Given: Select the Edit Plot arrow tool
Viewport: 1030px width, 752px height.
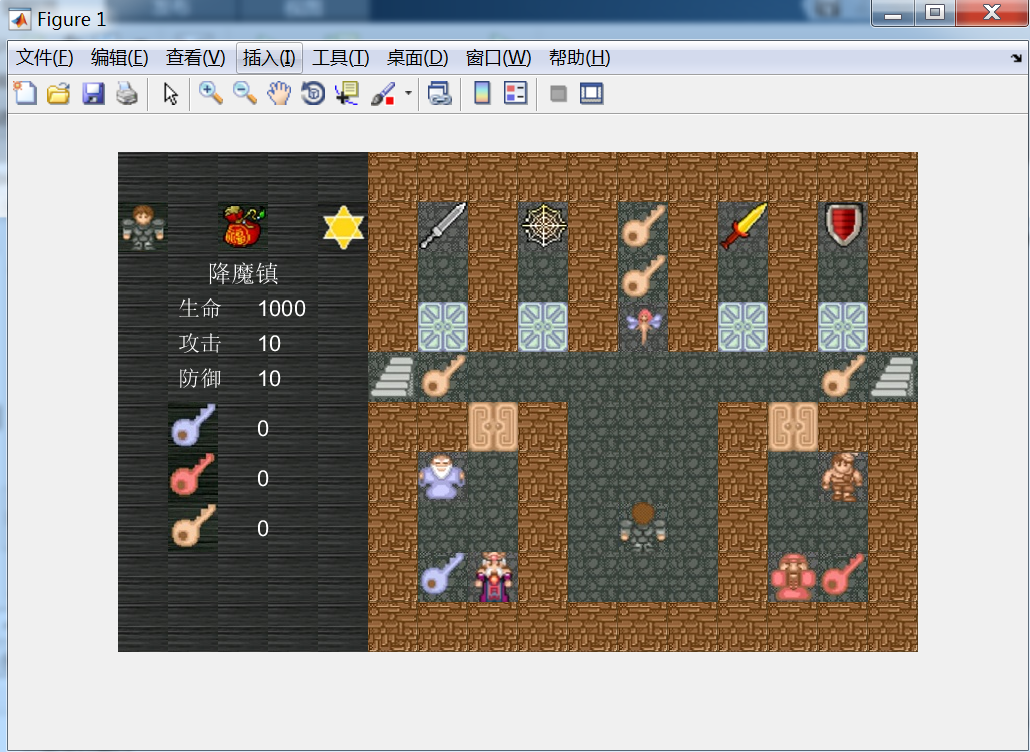Looking at the screenshot, I should [171, 93].
